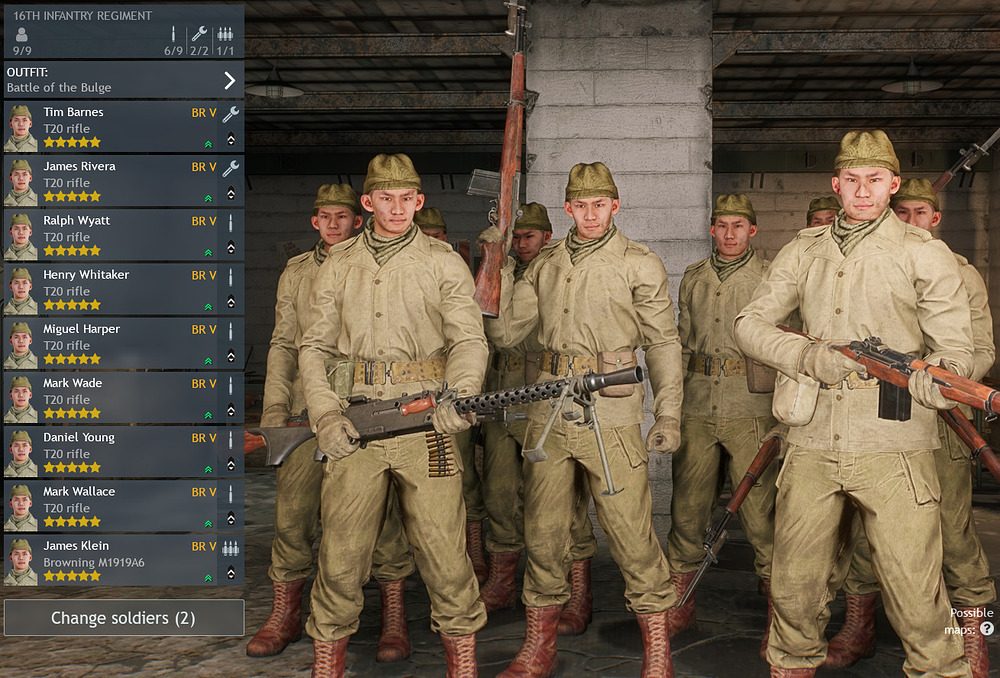Click Daniel Young's rank chevron badge

[231, 464]
